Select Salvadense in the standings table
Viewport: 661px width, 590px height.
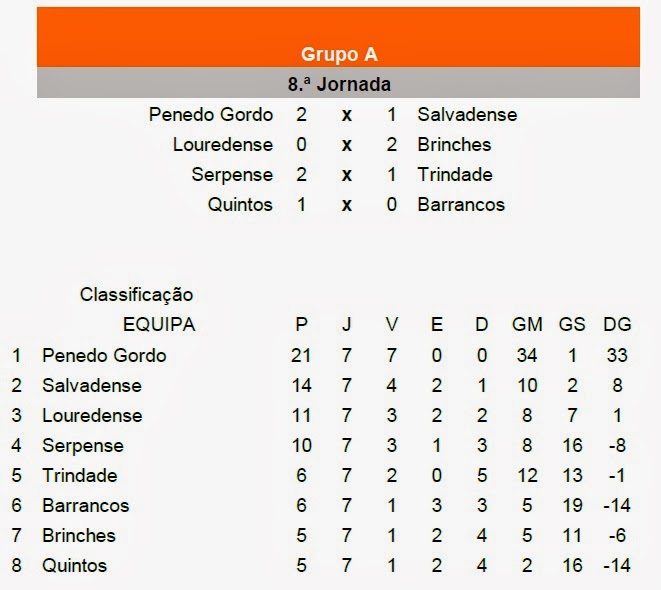[x=92, y=386]
